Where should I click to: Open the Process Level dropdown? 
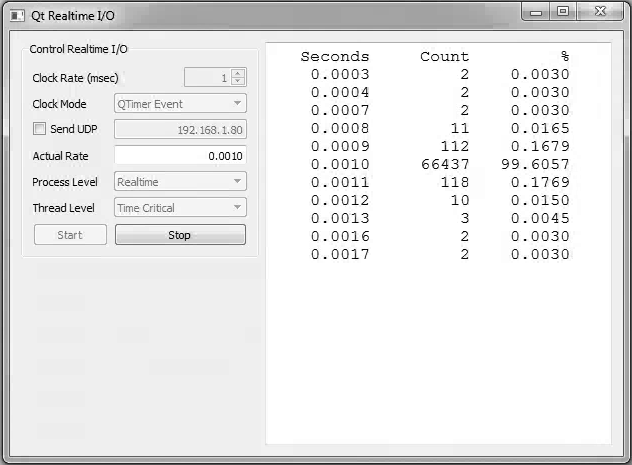[x=180, y=182]
